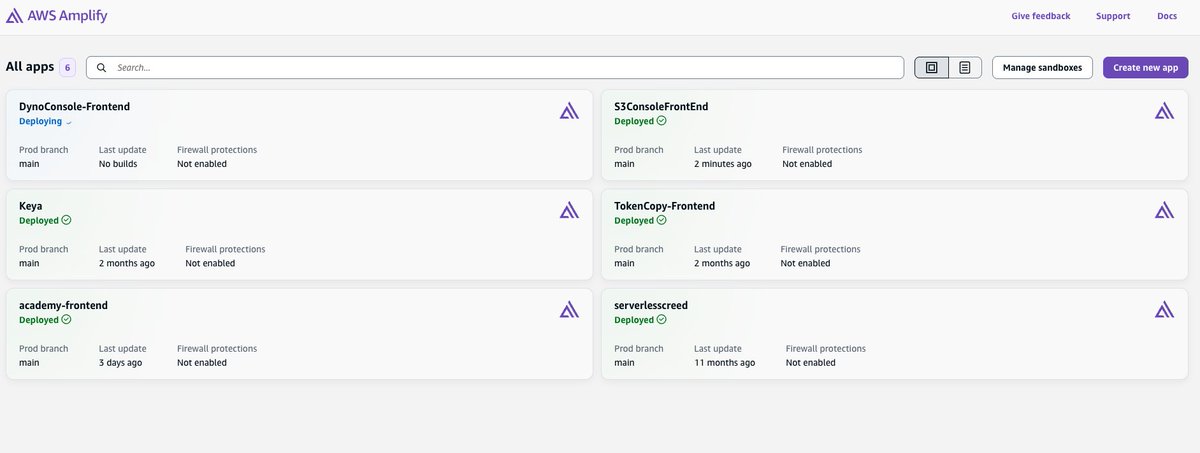Click the AWS Amplify logo icon
Image resolution: width=1200 pixels, height=453 pixels.
[16, 16]
